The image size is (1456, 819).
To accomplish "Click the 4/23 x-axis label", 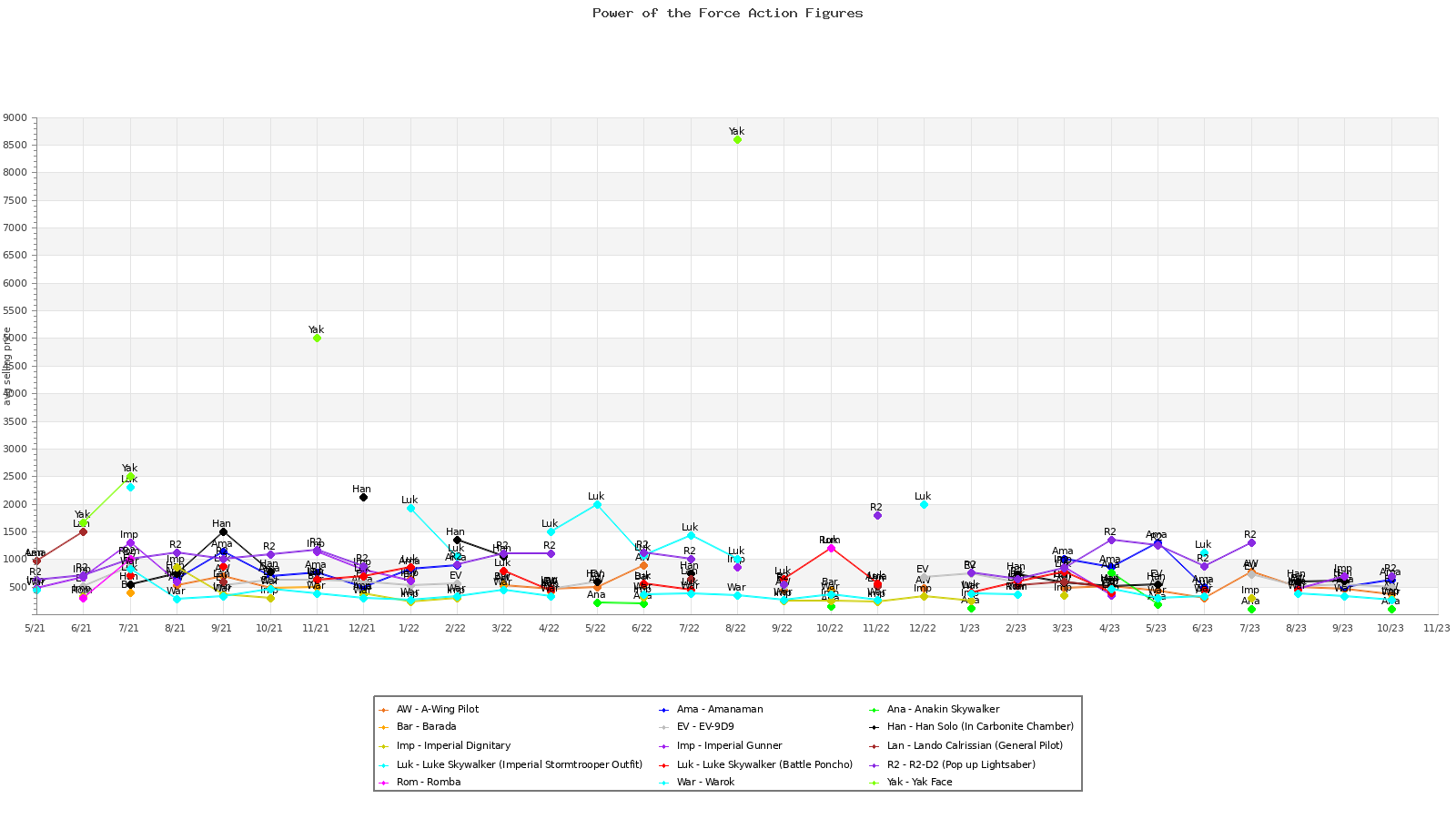I will point(1110,628).
